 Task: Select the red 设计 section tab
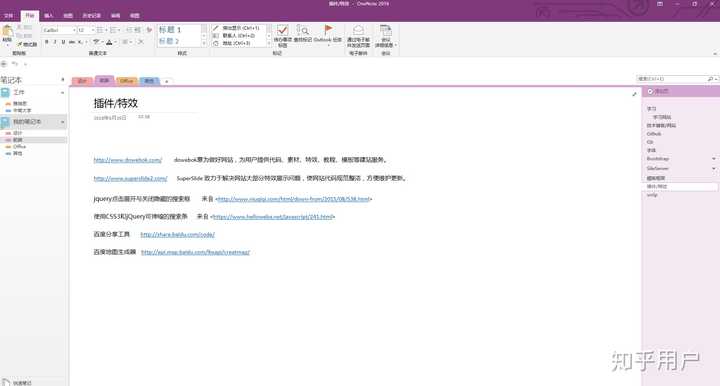pos(82,81)
